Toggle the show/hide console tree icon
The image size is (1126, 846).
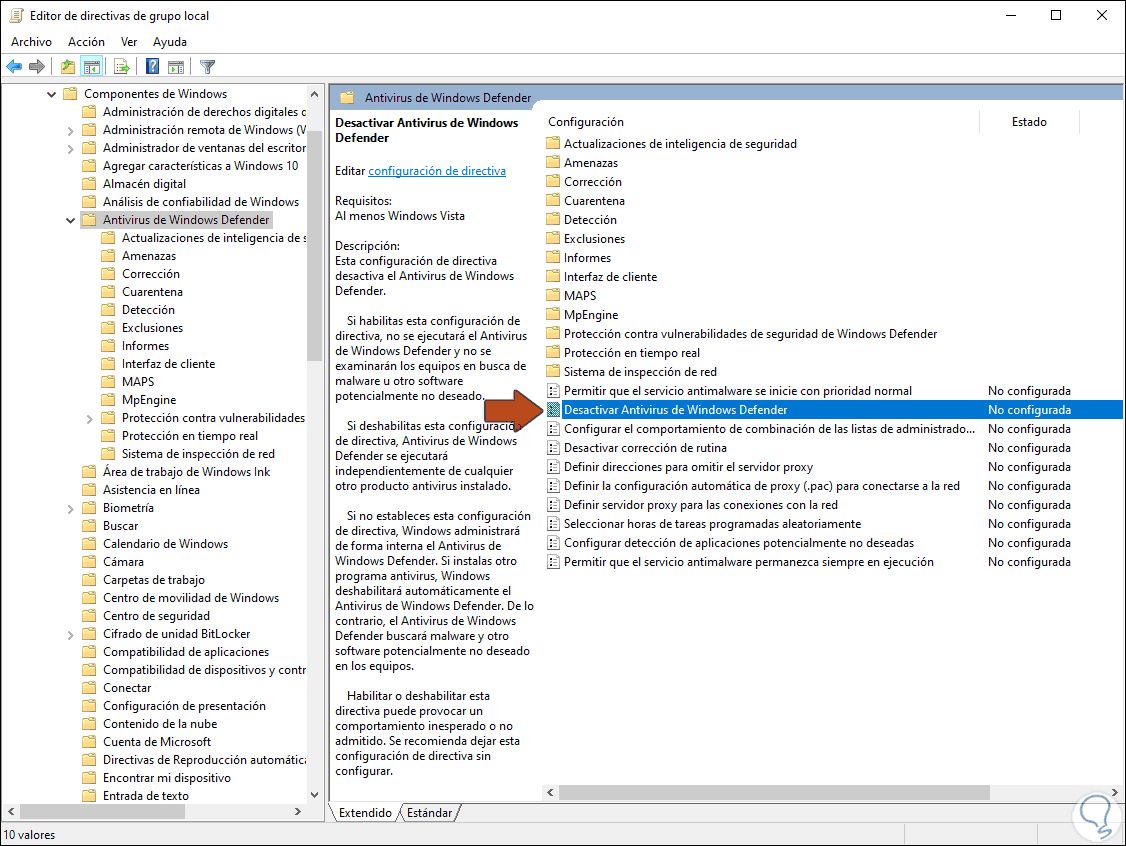coord(92,67)
